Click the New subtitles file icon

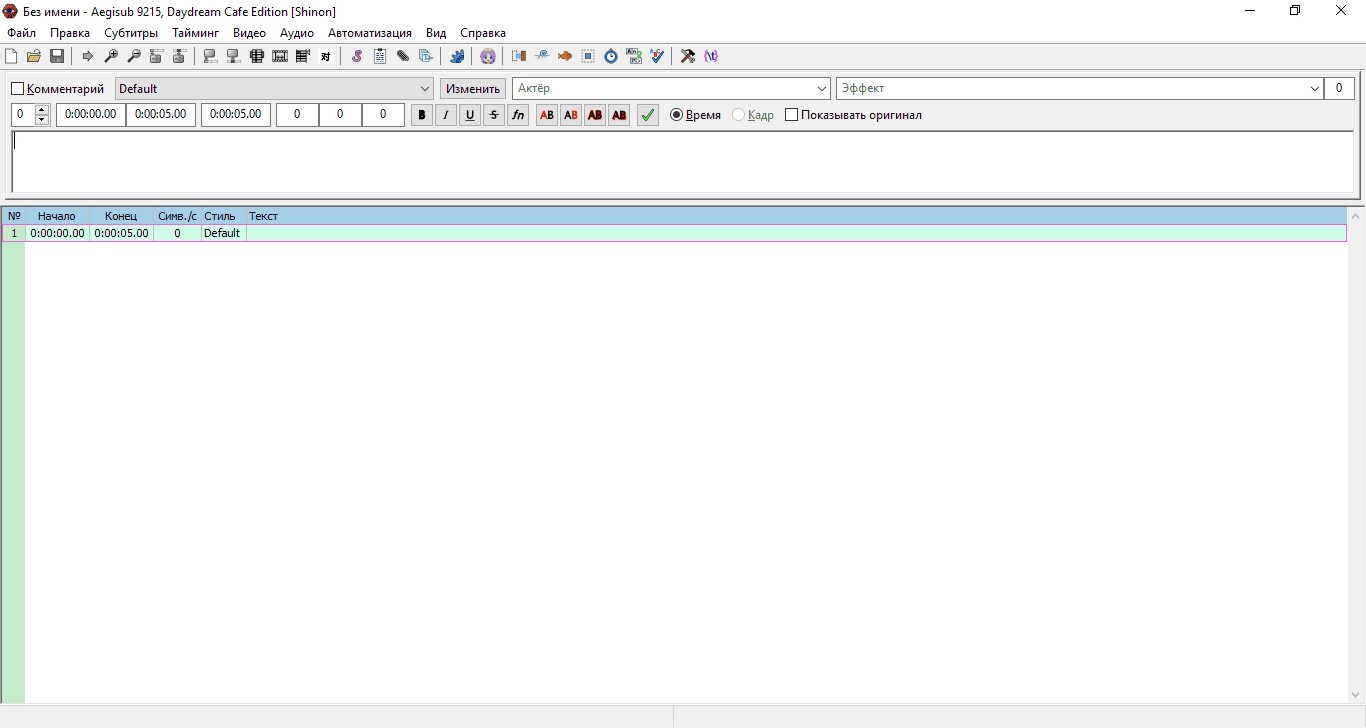tap(11, 56)
